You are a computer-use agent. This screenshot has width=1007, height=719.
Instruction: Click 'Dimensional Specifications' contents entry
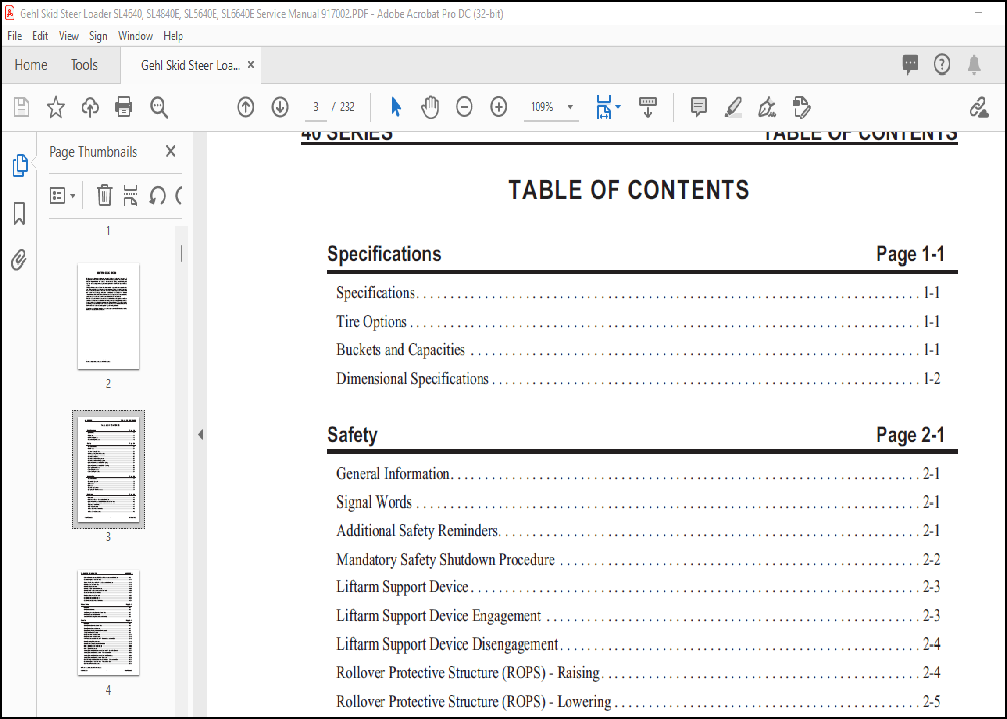[412, 379]
